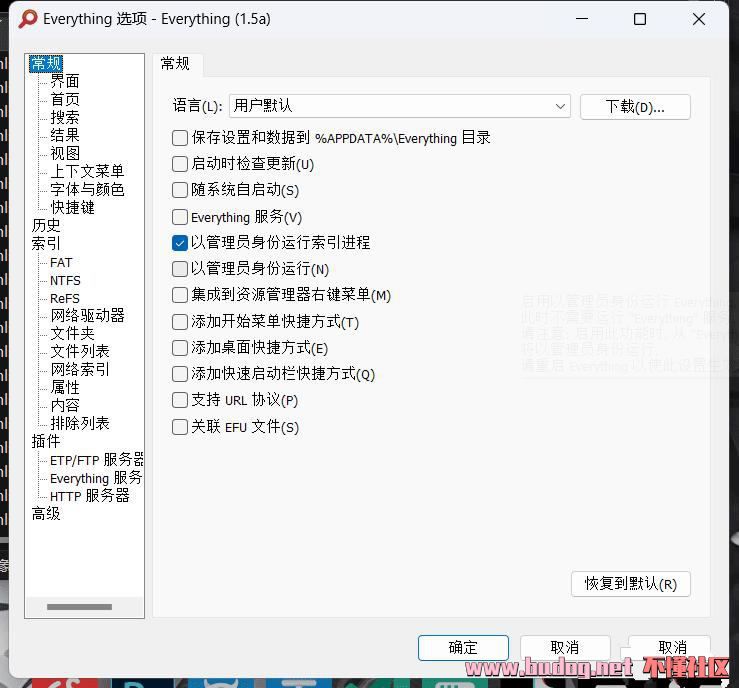Toggle 启动时检查更新(U) checkbox
The image size is (739, 688).
pyautogui.click(x=180, y=164)
